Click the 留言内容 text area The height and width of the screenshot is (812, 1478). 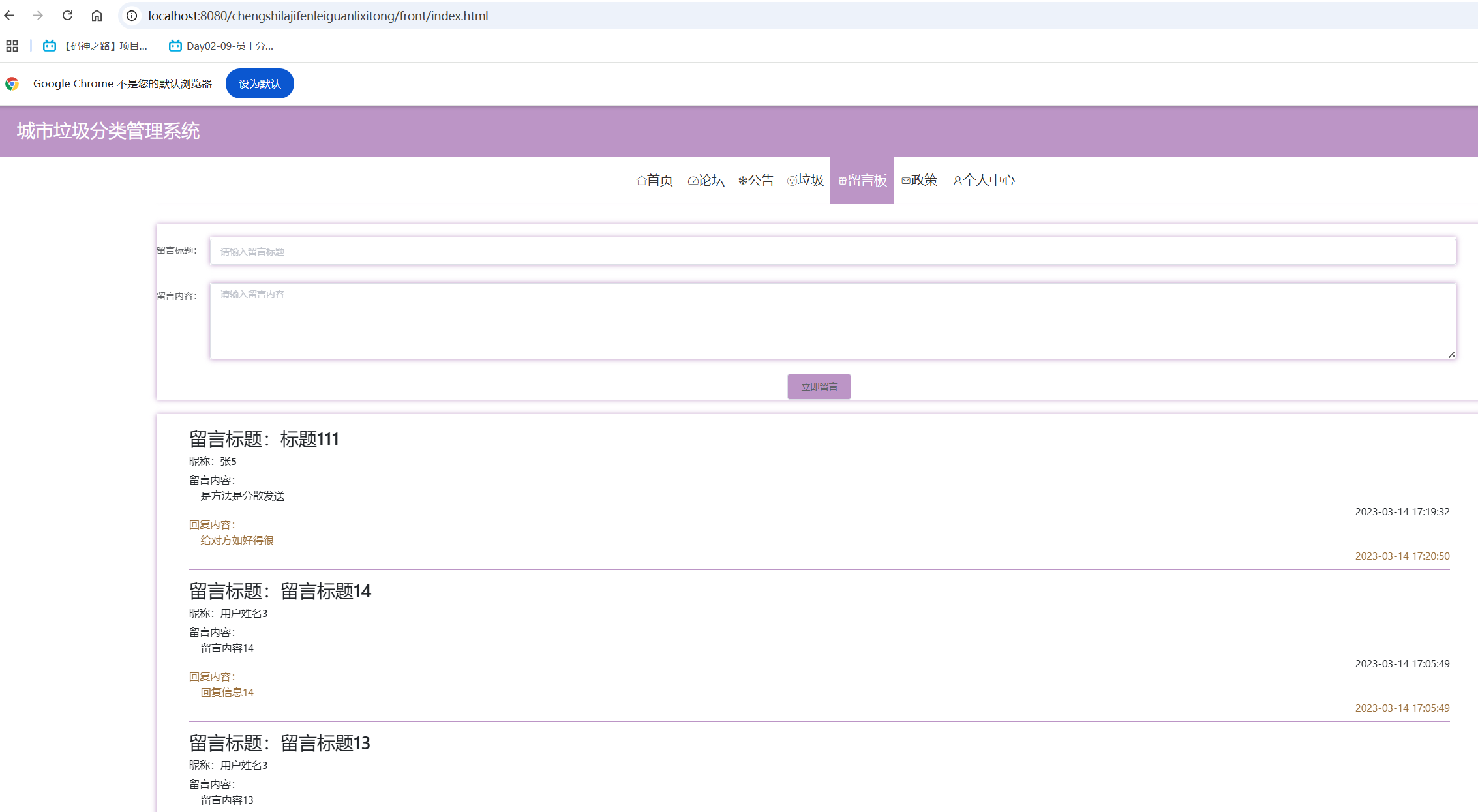[x=832, y=320]
